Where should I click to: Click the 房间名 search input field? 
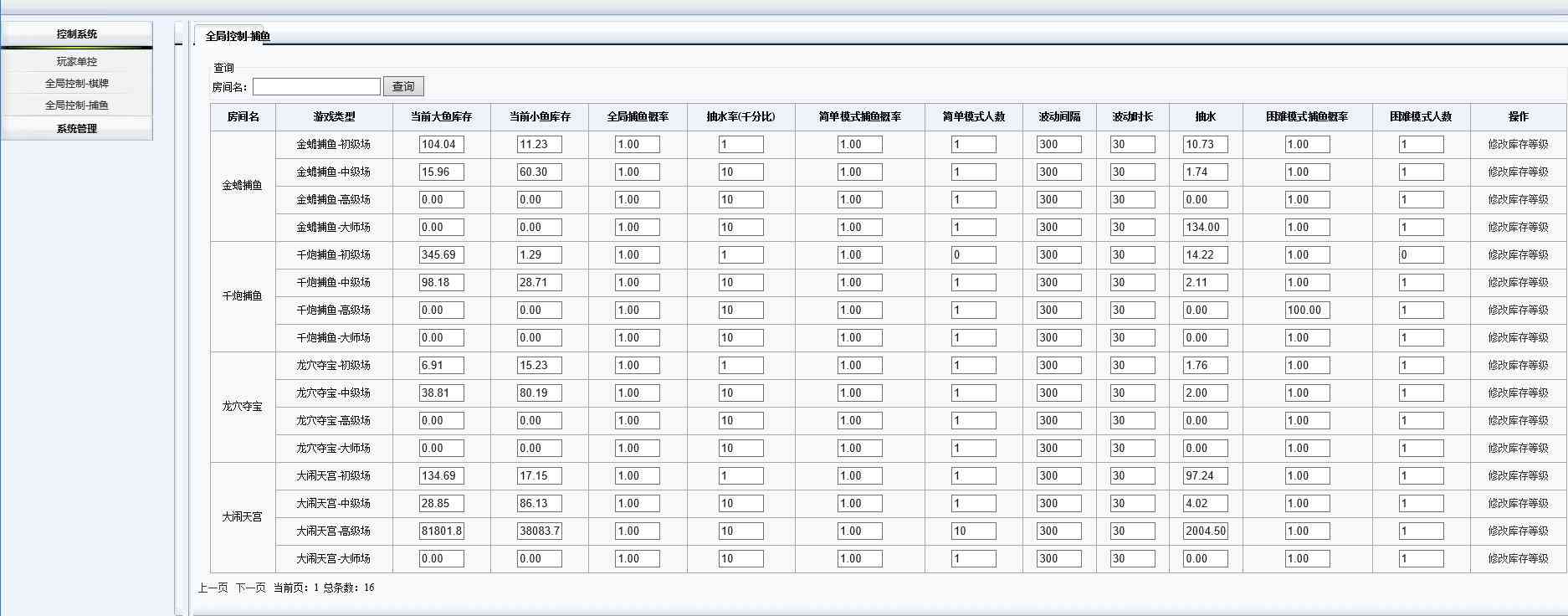(316, 86)
